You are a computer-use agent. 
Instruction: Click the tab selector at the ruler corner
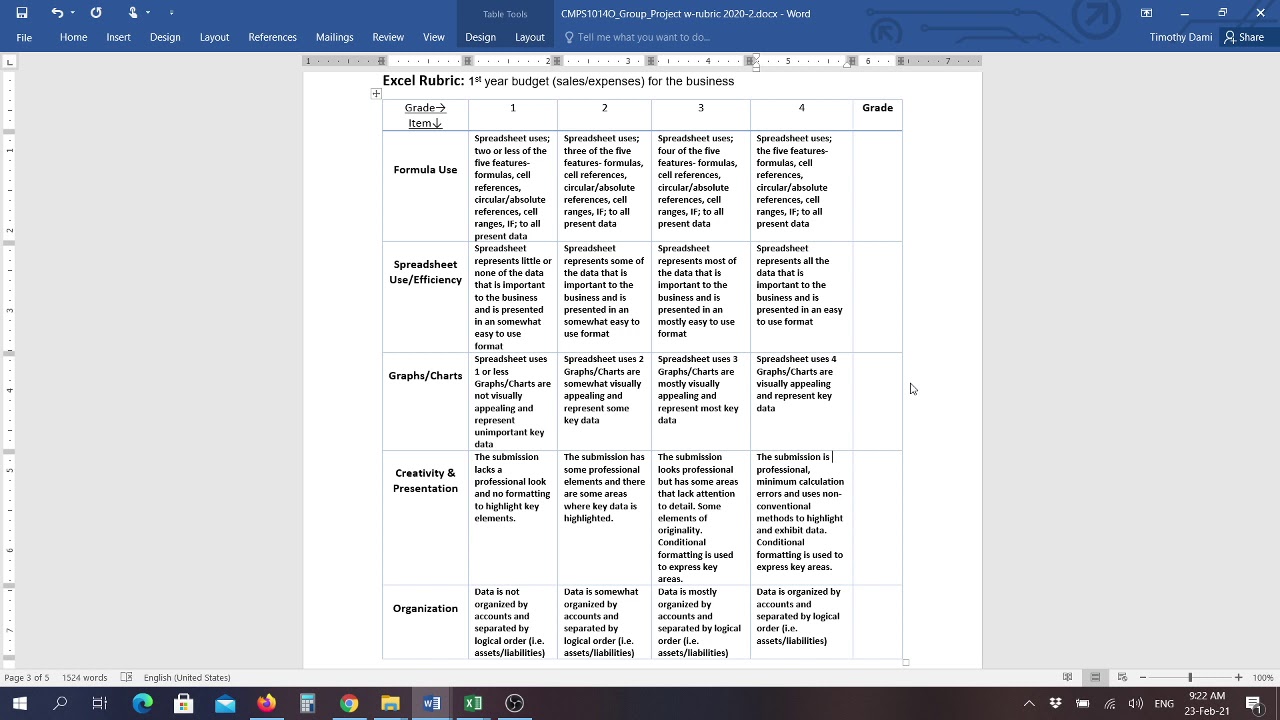pos(9,62)
